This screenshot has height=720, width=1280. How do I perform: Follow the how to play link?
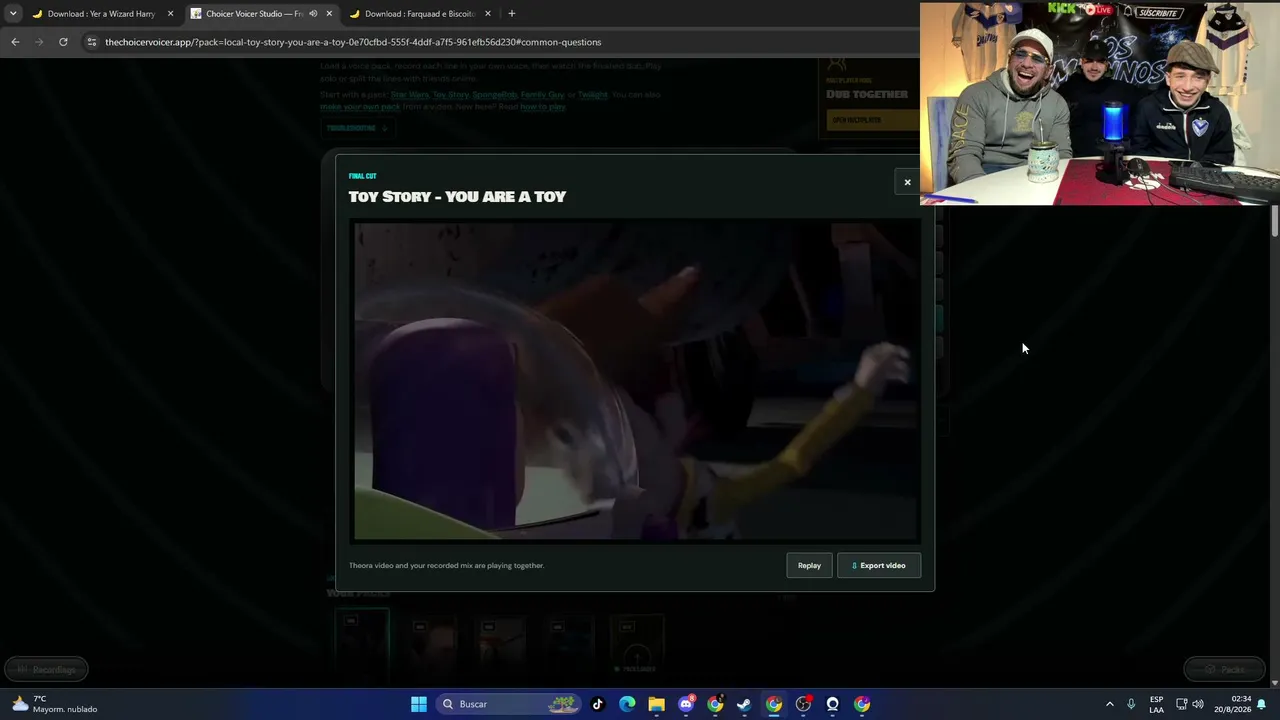[x=543, y=106]
